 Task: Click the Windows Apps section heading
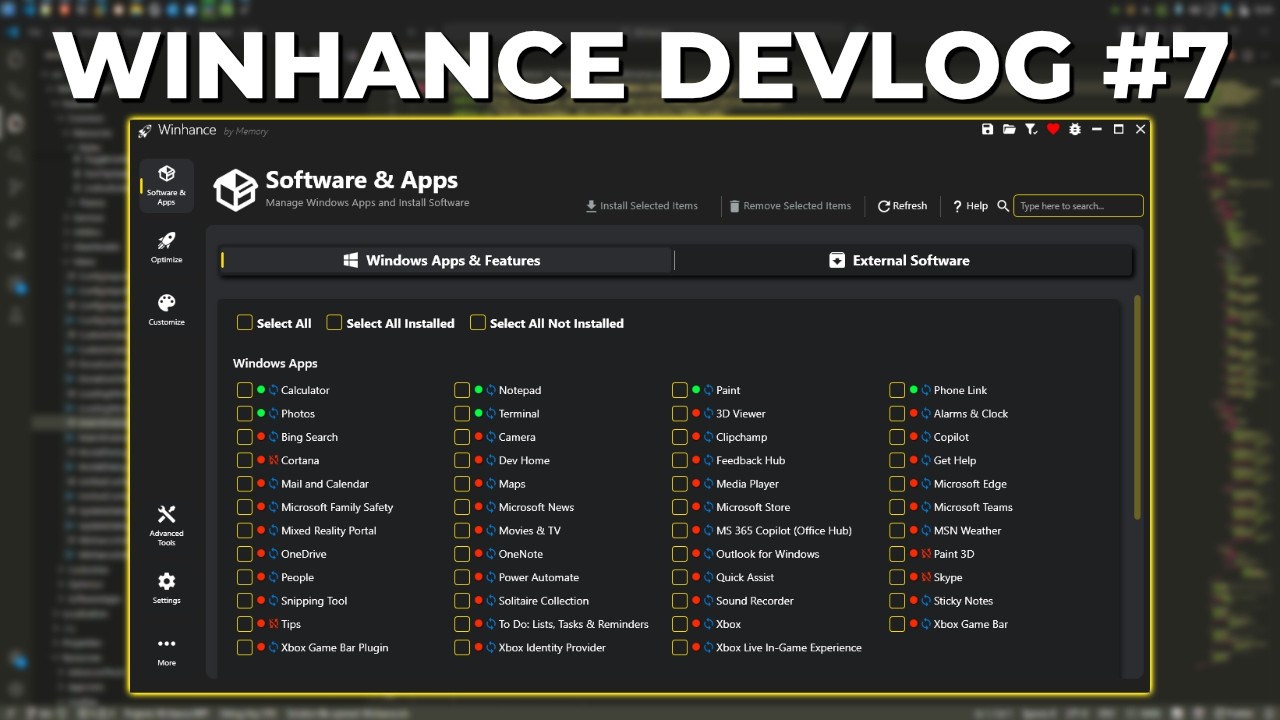point(275,364)
